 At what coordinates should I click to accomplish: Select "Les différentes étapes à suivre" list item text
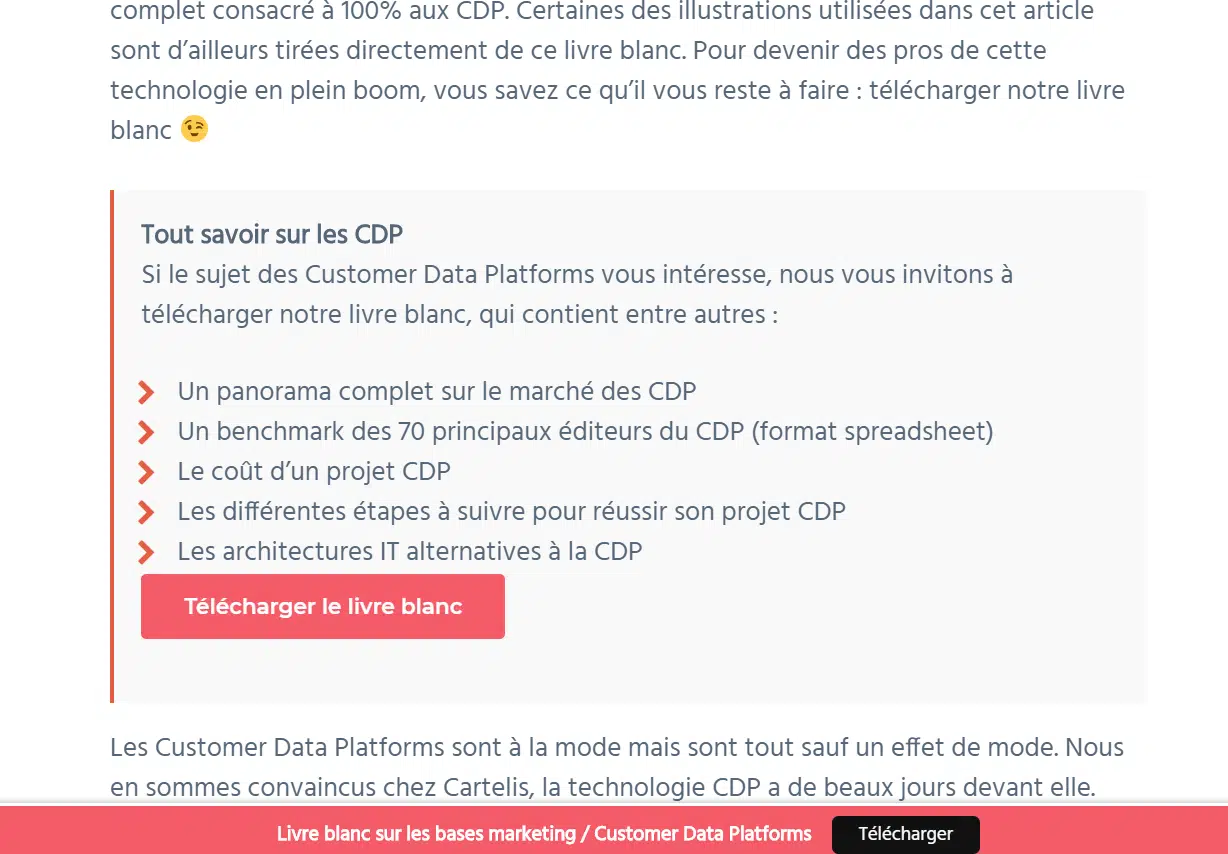pos(511,511)
